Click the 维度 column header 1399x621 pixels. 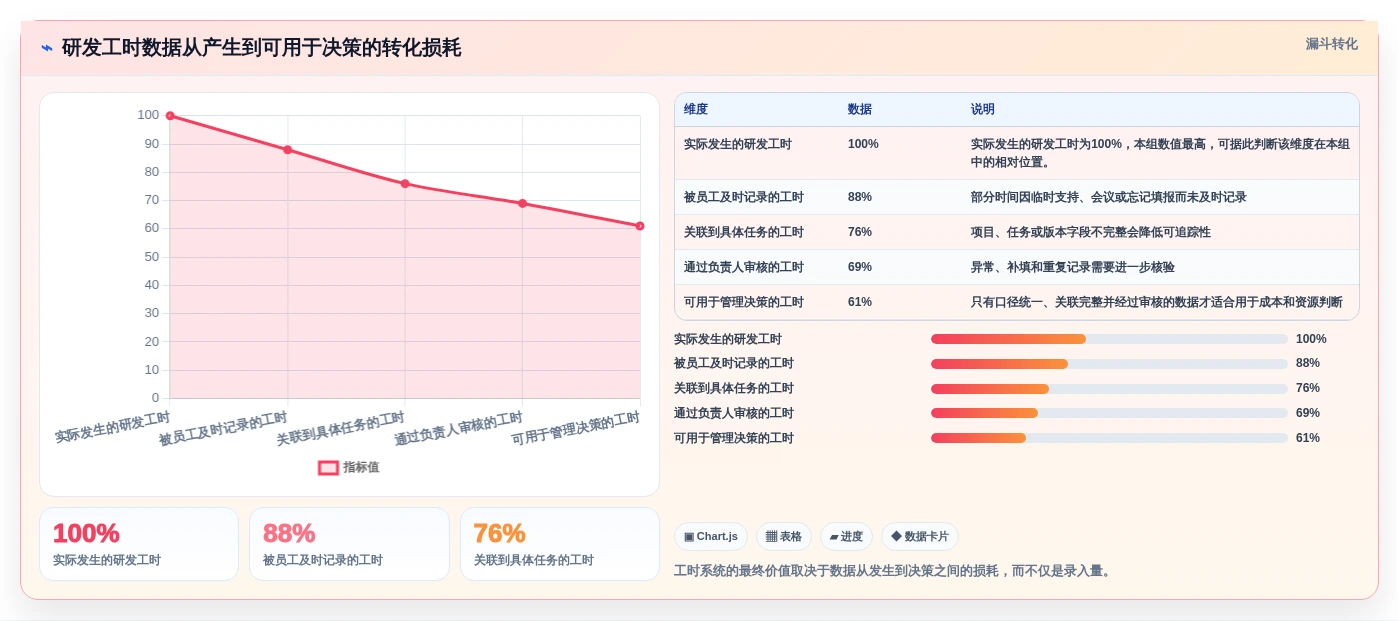[x=696, y=109]
